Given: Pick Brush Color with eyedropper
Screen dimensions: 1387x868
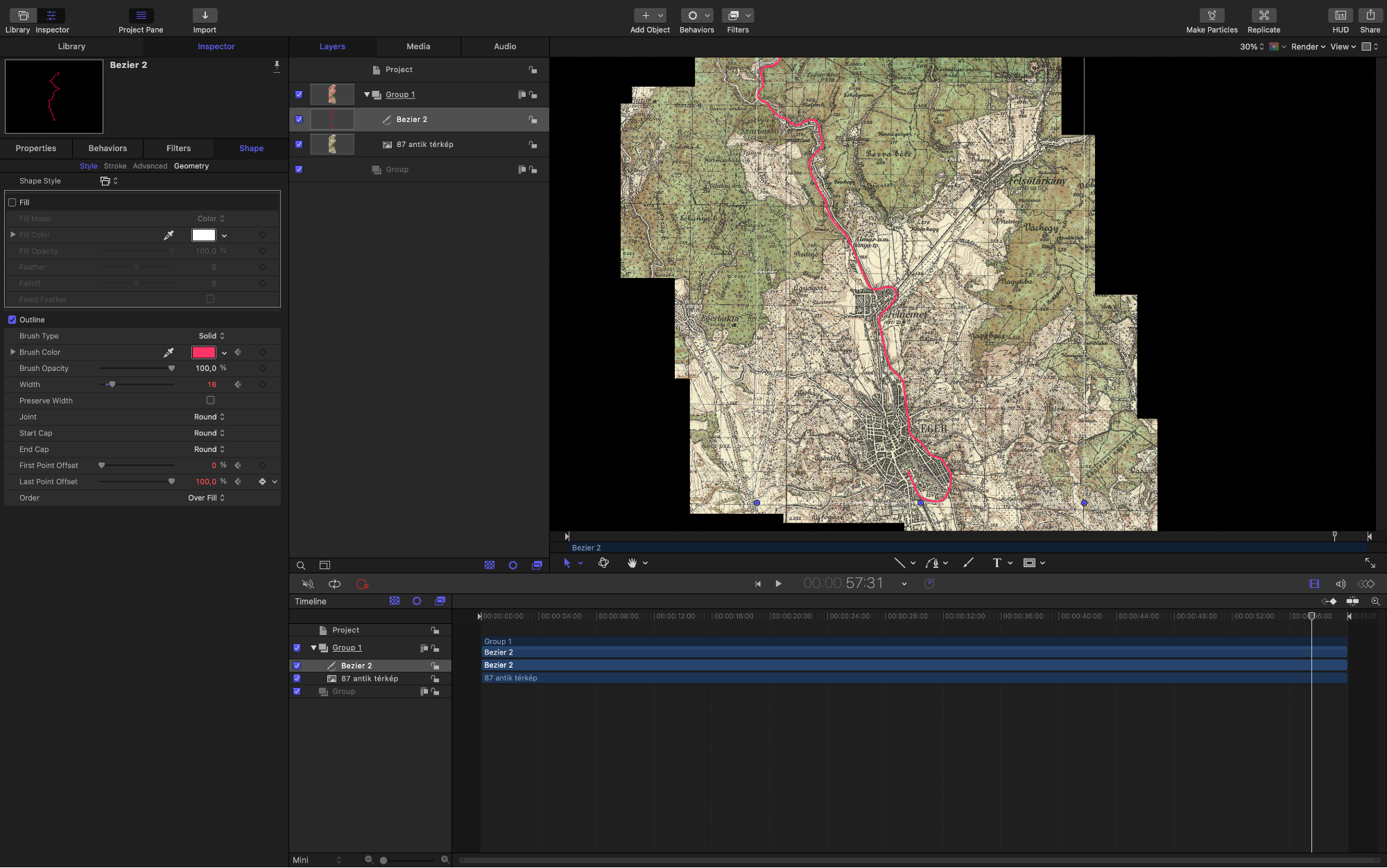Looking at the screenshot, I should (169, 352).
